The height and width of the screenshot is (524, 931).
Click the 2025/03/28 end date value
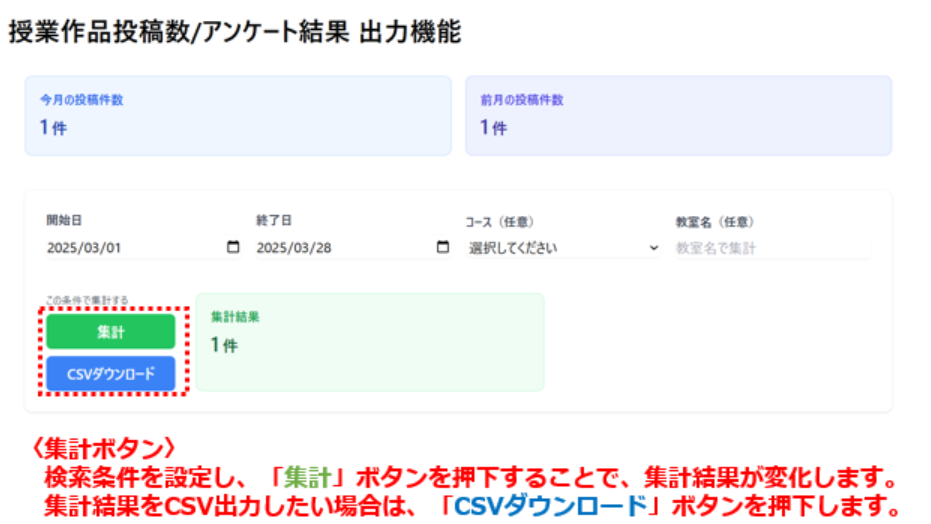click(294, 248)
